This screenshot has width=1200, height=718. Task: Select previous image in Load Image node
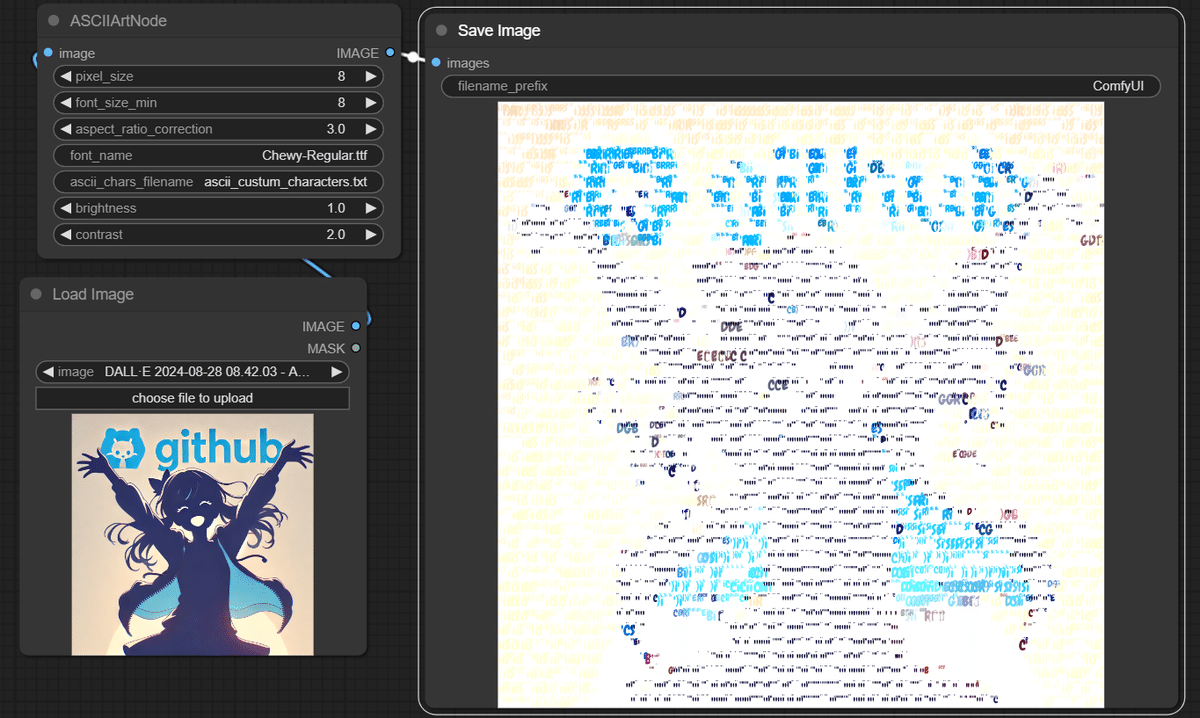(47, 372)
